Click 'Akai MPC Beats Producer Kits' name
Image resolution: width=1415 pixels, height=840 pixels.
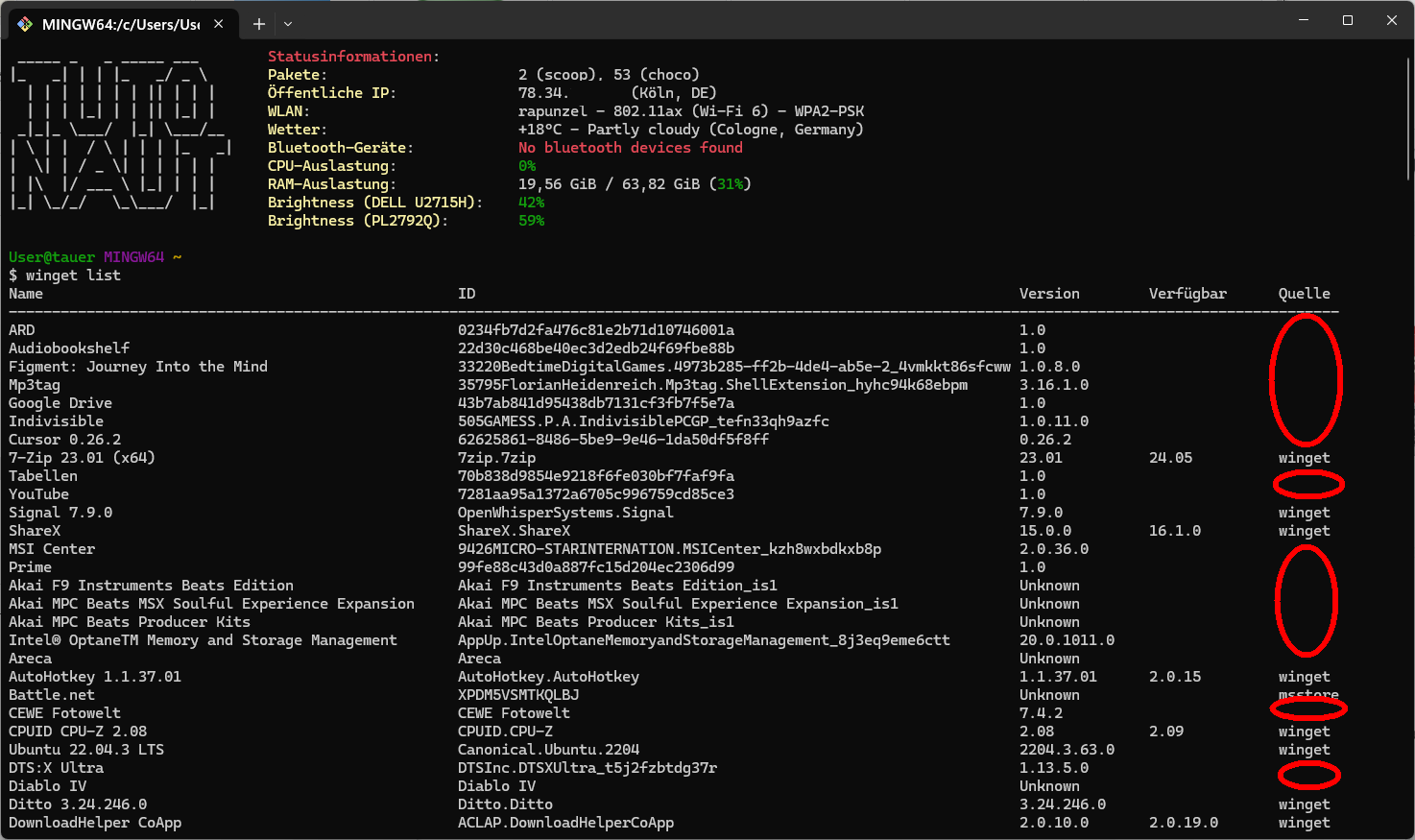[130, 622]
